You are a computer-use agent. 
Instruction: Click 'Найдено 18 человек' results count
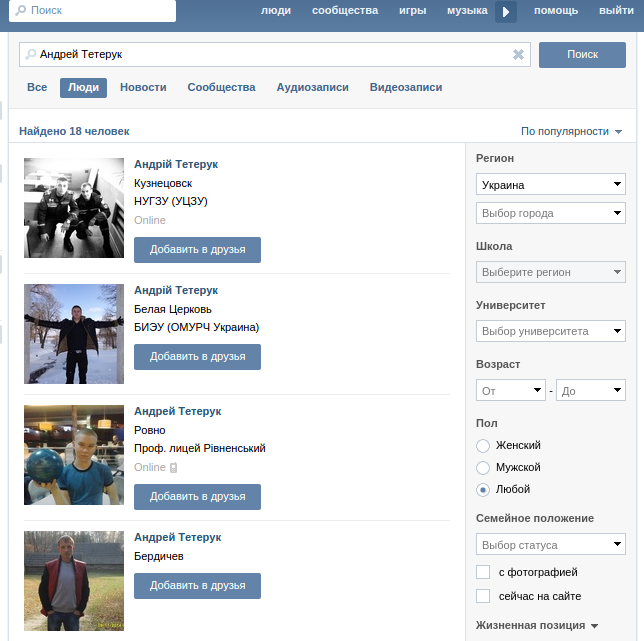pyautogui.click(x=74, y=131)
